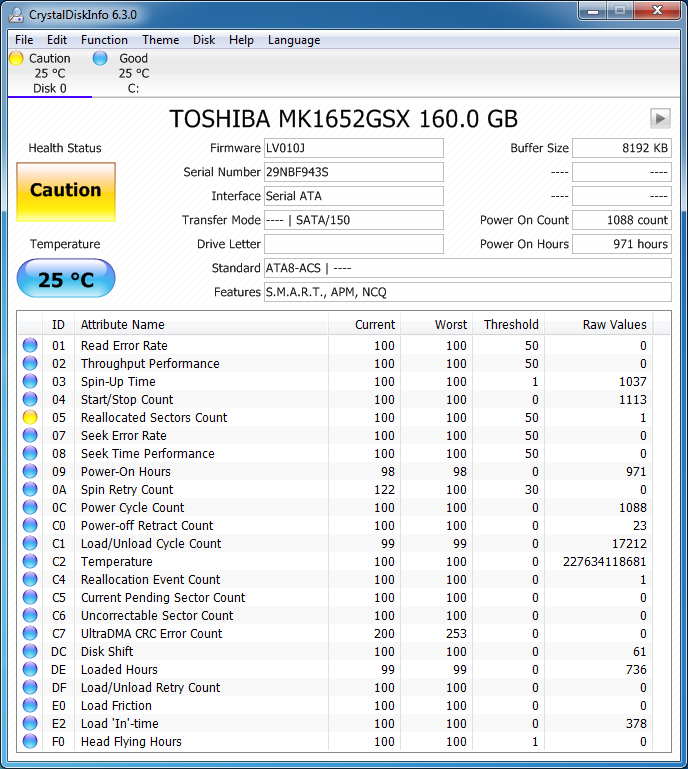This screenshot has width=688, height=769.
Task: Click blue status icon for Uncorrectable Sector Count
Action: [x=30, y=615]
